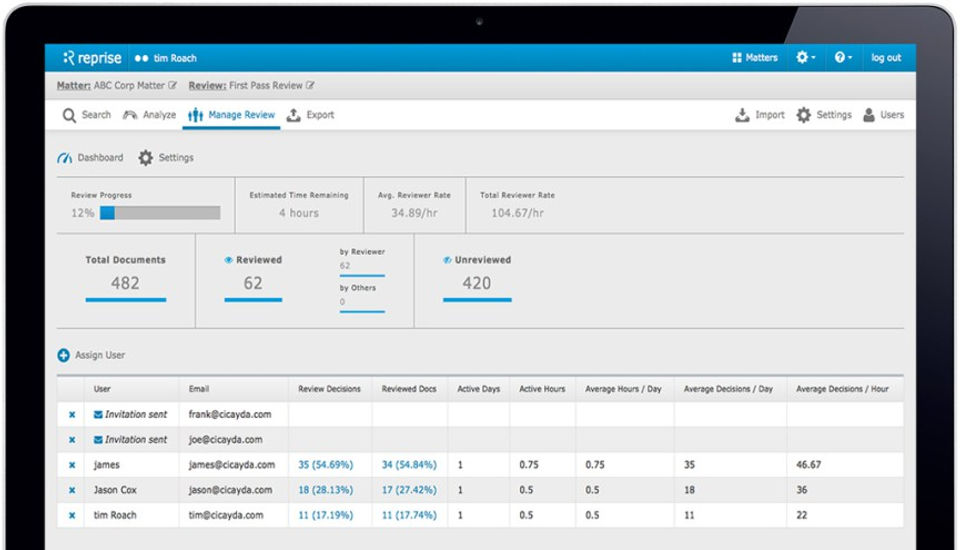Open Users via the person icon
Viewport: 960px width, 550px height.
[869, 115]
